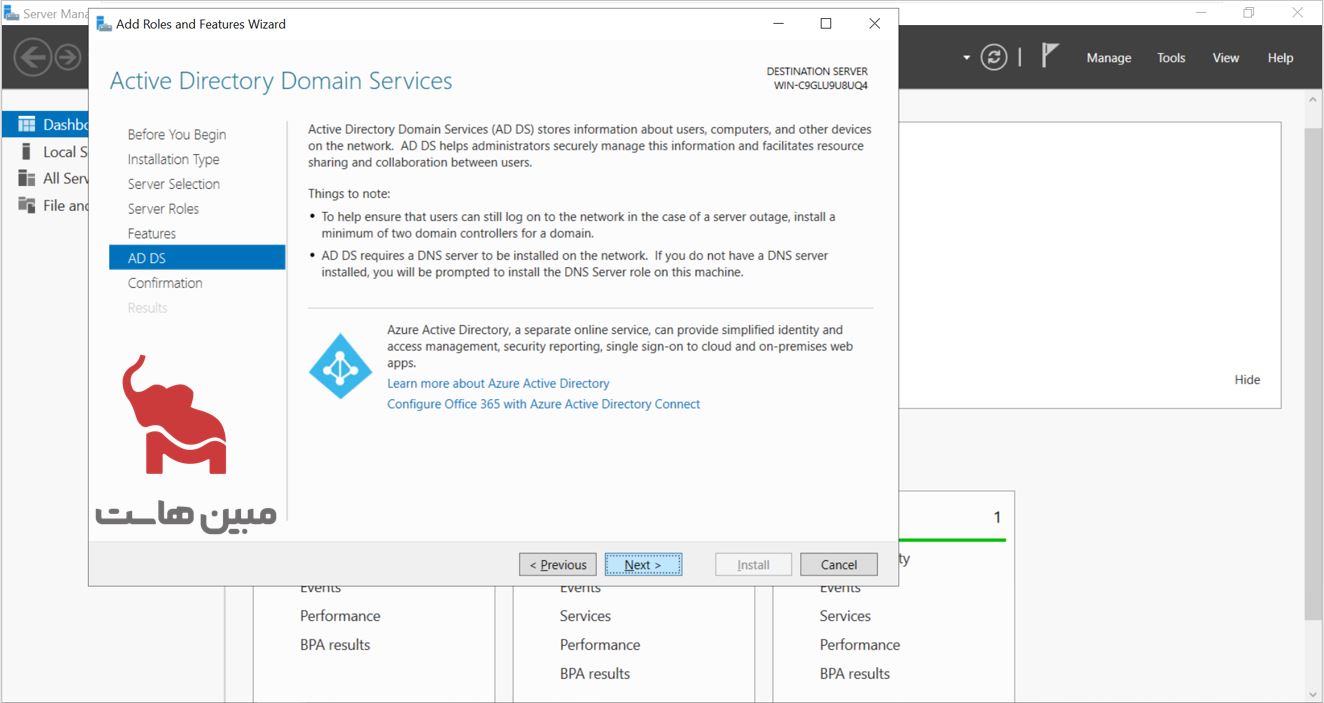Cancel the Add Roles and Features Wizard
This screenshot has width=1324, height=703.
click(x=838, y=565)
